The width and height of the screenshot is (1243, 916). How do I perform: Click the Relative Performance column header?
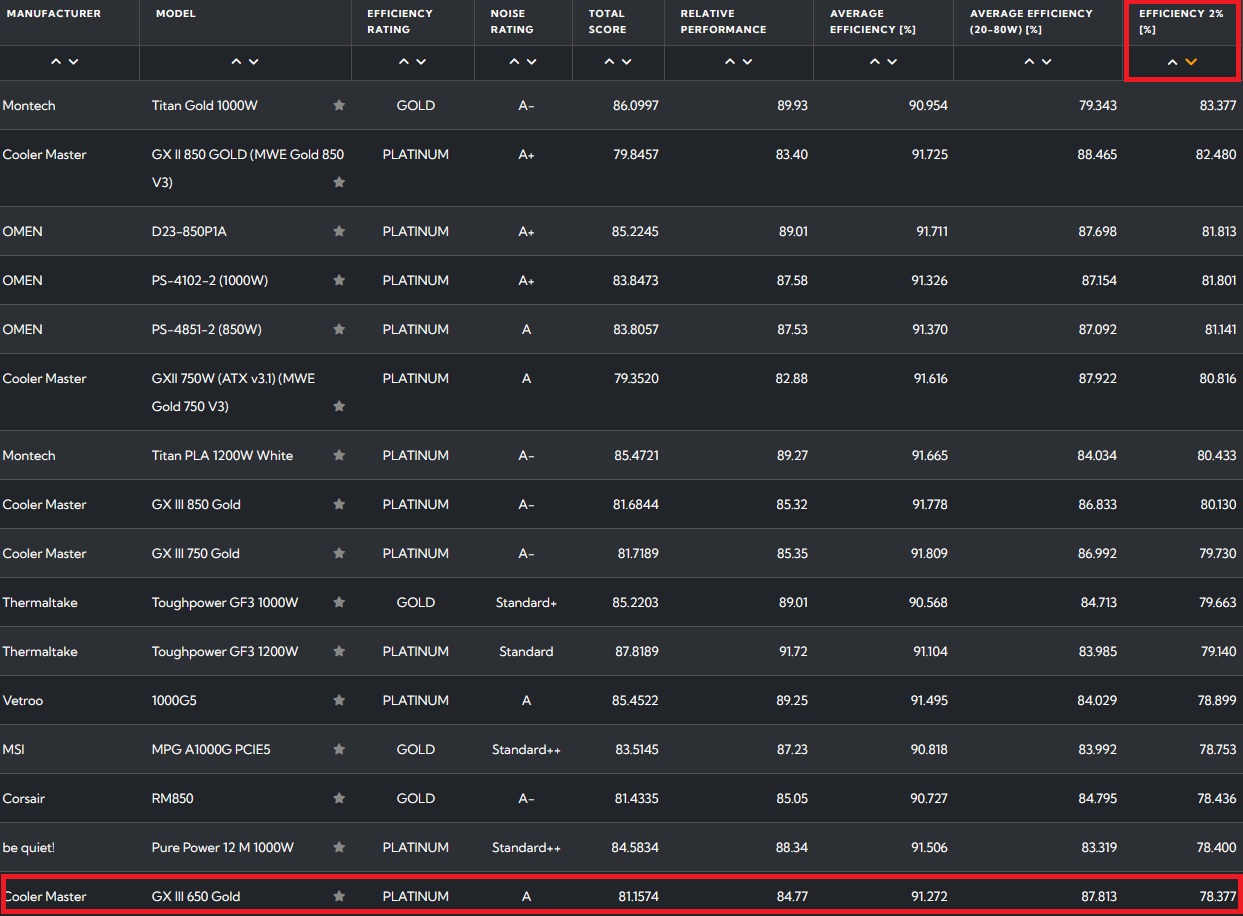point(723,21)
